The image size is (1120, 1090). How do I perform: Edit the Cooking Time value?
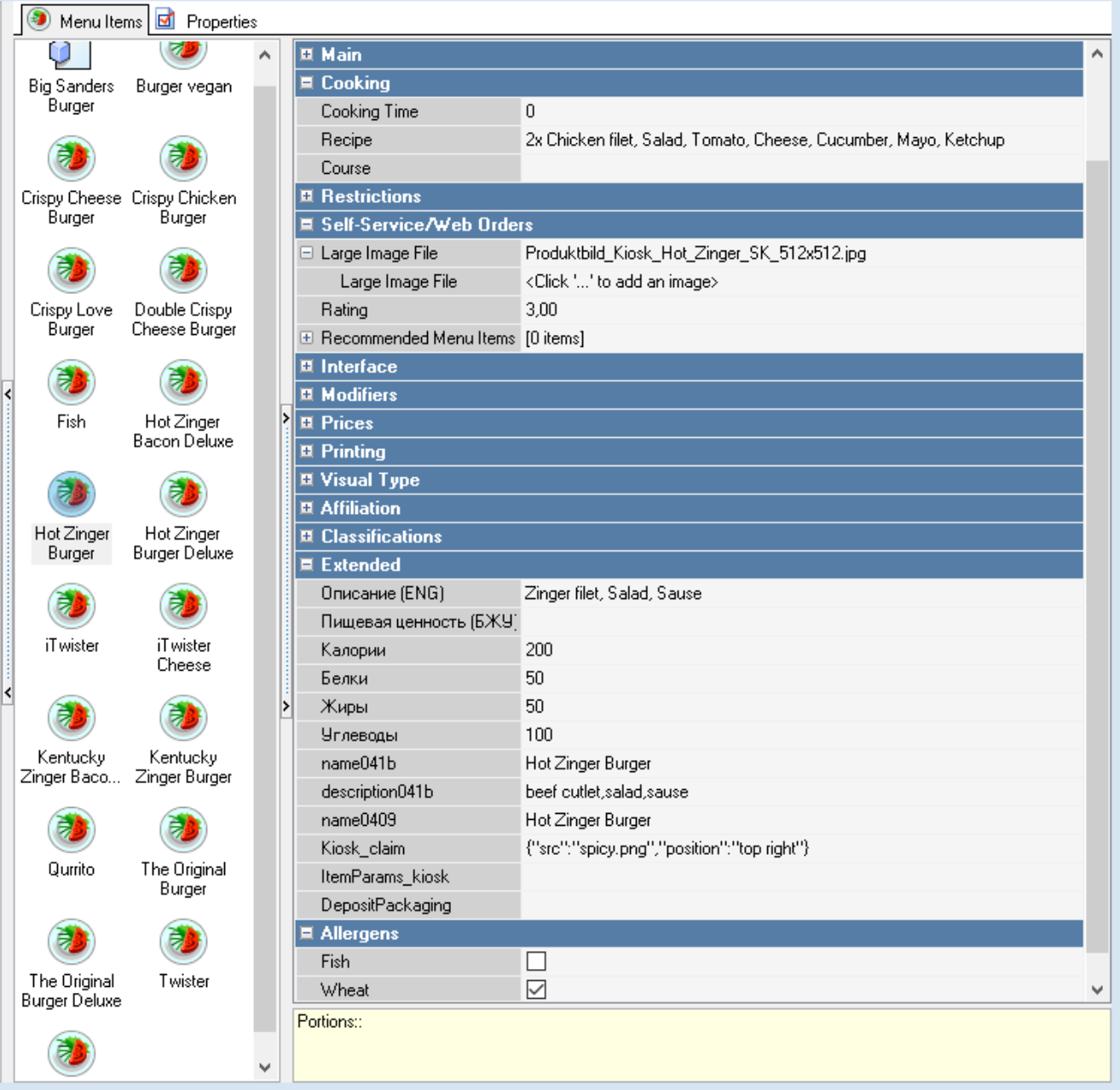[x=802, y=111]
